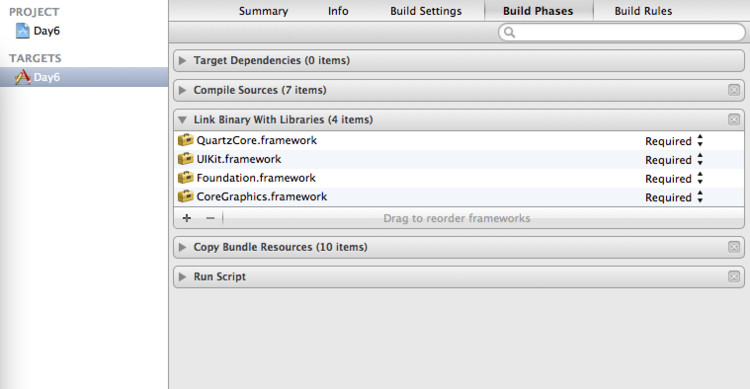Change CoreGraphics.framework Required status popup
750x389 pixels.
(674, 197)
